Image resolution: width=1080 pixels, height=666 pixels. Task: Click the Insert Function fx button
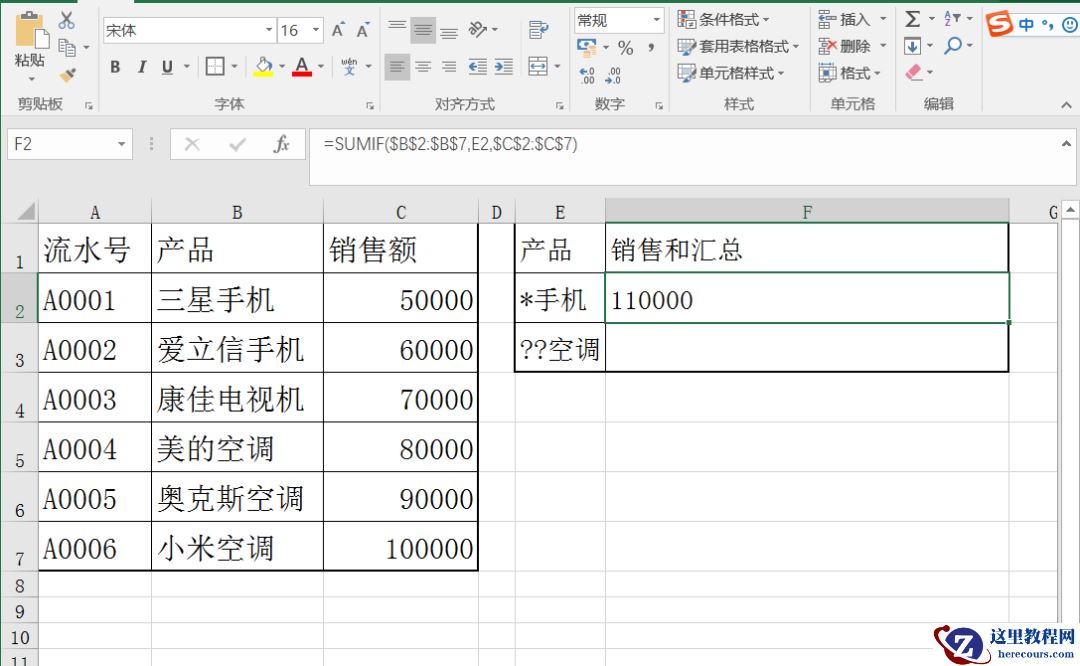pyautogui.click(x=281, y=144)
